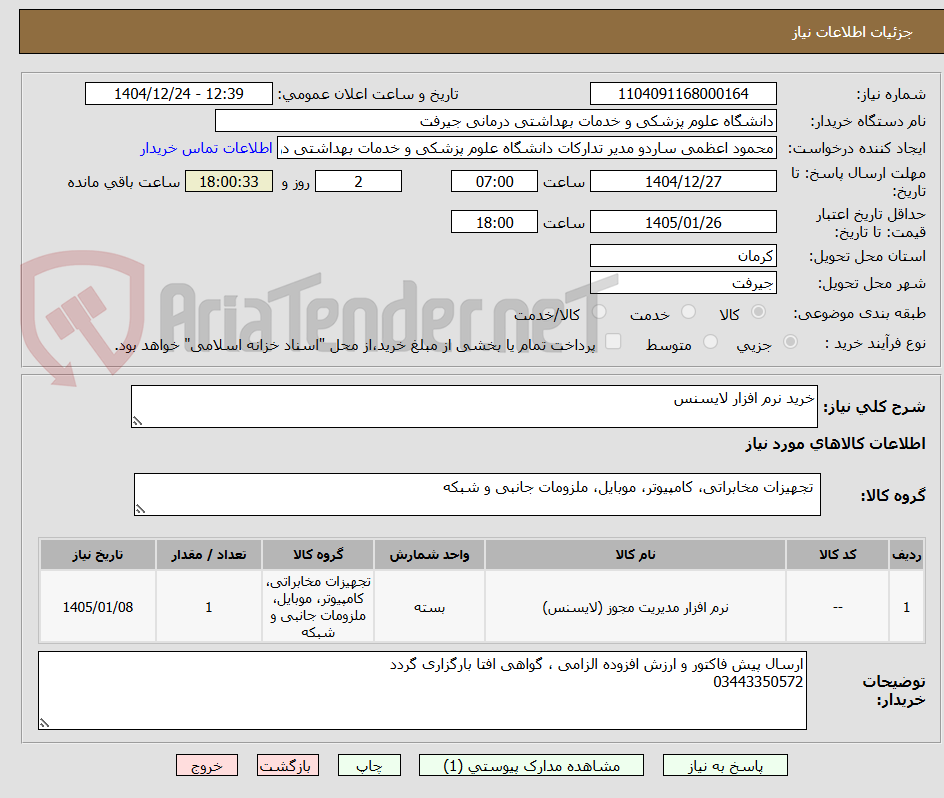This screenshot has height=798, width=944.
Task: Click the delivery province field 'کرمان'
Action: click(683, 255)
